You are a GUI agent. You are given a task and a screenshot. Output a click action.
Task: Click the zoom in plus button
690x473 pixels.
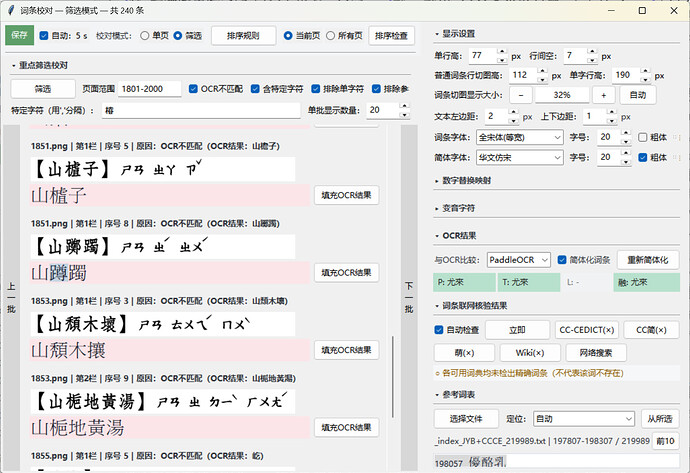click(x=603, y=95)
